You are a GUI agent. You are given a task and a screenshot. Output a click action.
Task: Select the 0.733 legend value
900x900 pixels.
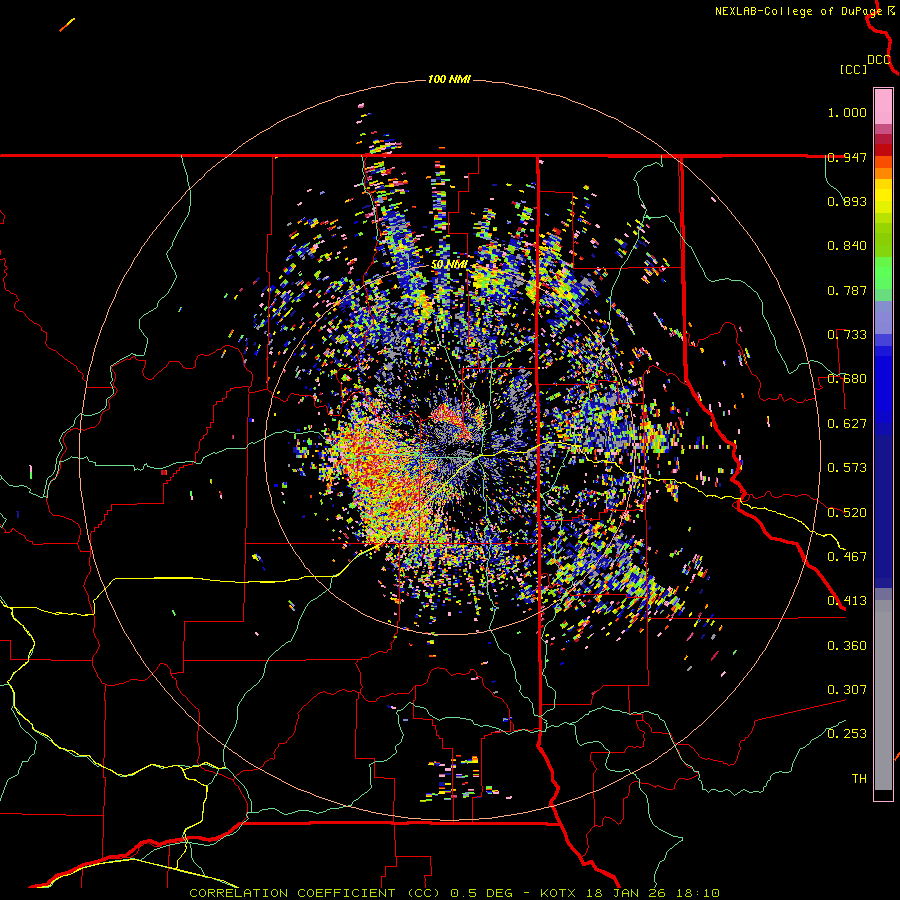coord(847,335)
